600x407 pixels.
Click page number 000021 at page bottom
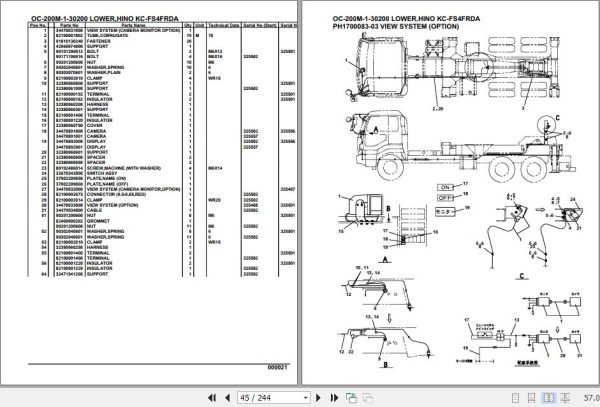277,367
